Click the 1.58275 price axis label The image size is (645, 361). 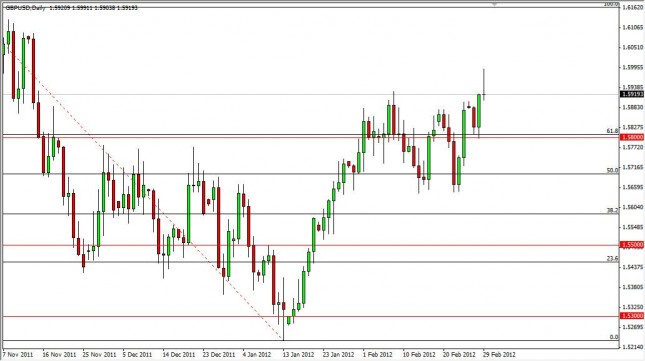coord(633,127)
